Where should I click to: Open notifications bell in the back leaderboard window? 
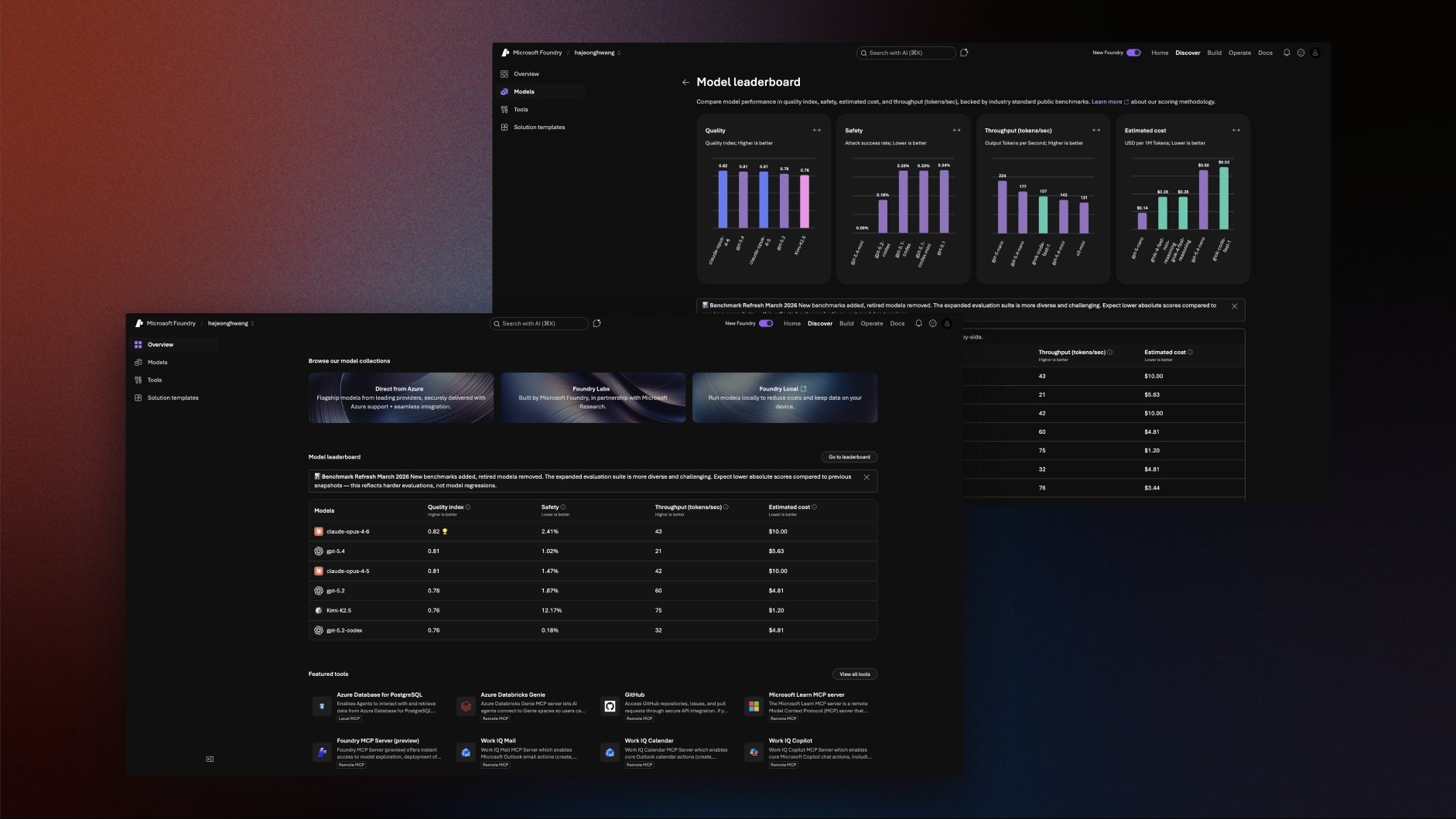click(x=1287, y=53)
